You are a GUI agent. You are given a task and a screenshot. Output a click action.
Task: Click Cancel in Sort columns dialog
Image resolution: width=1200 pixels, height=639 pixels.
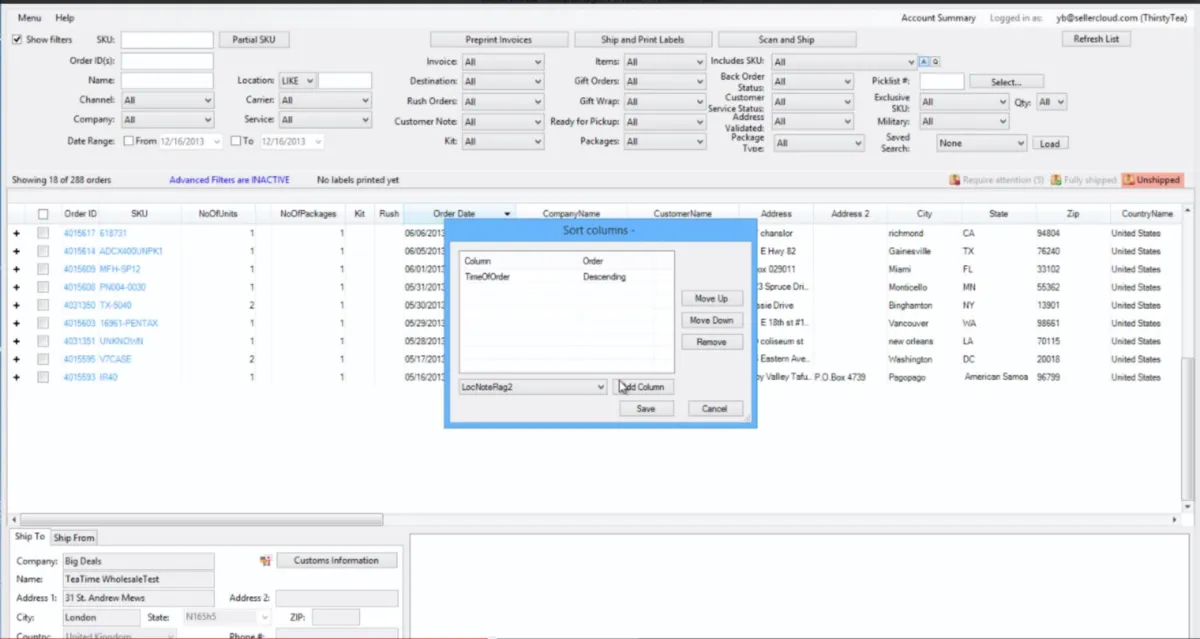point(715,409)
